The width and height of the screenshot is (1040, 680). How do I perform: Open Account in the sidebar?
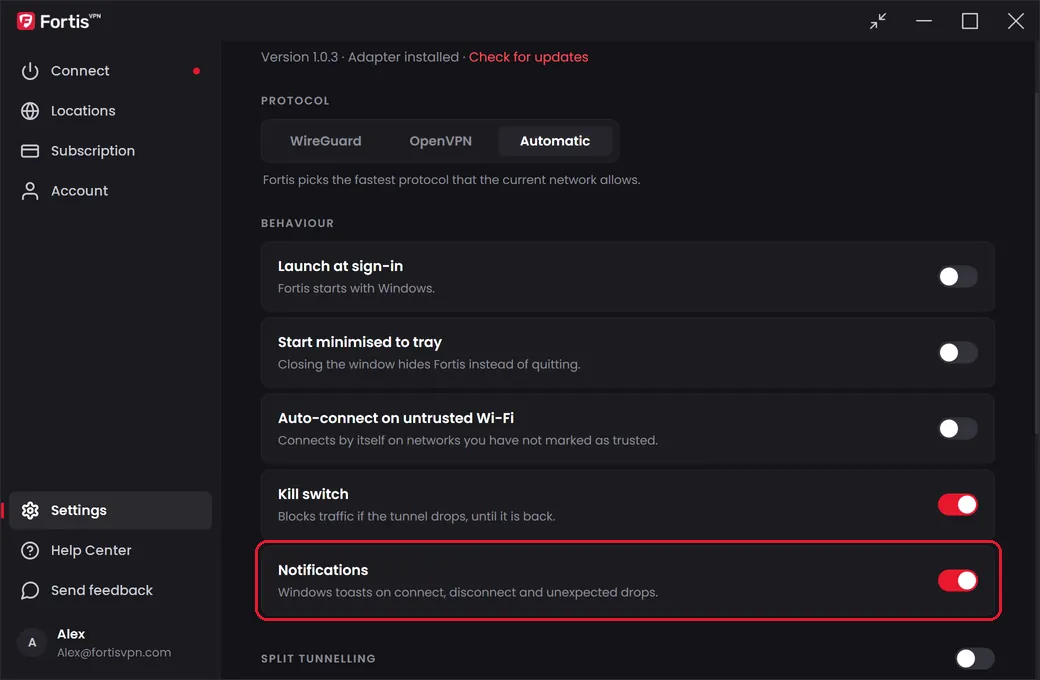point(110,191)
